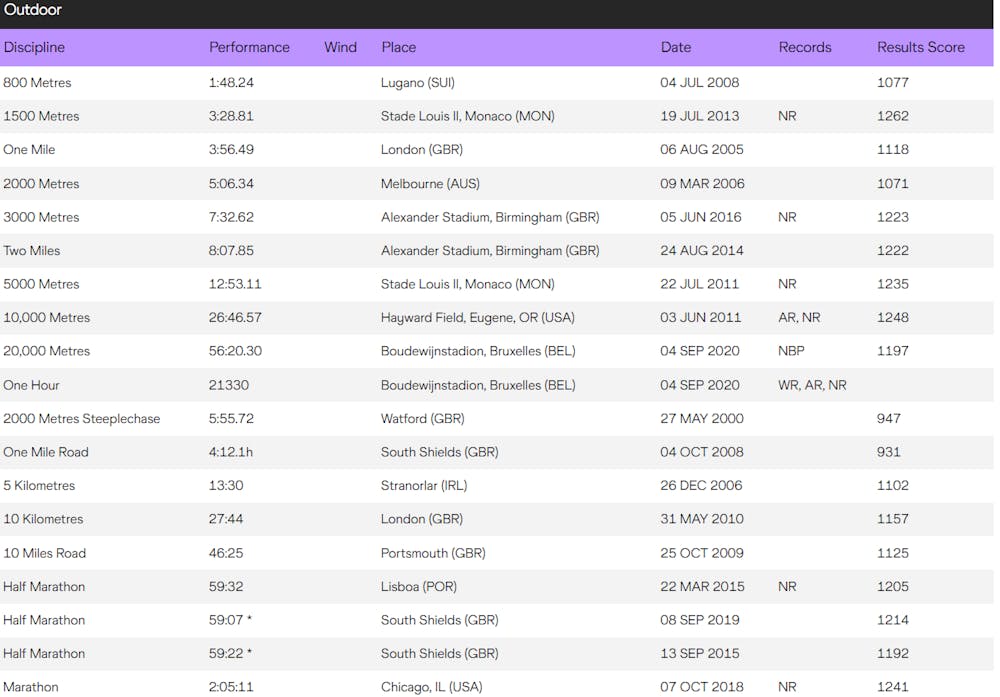This screenshot has width=1000, height=697.
Task: Click the 1500 Metres performance 3:28.81
Action: click(231, 116)
